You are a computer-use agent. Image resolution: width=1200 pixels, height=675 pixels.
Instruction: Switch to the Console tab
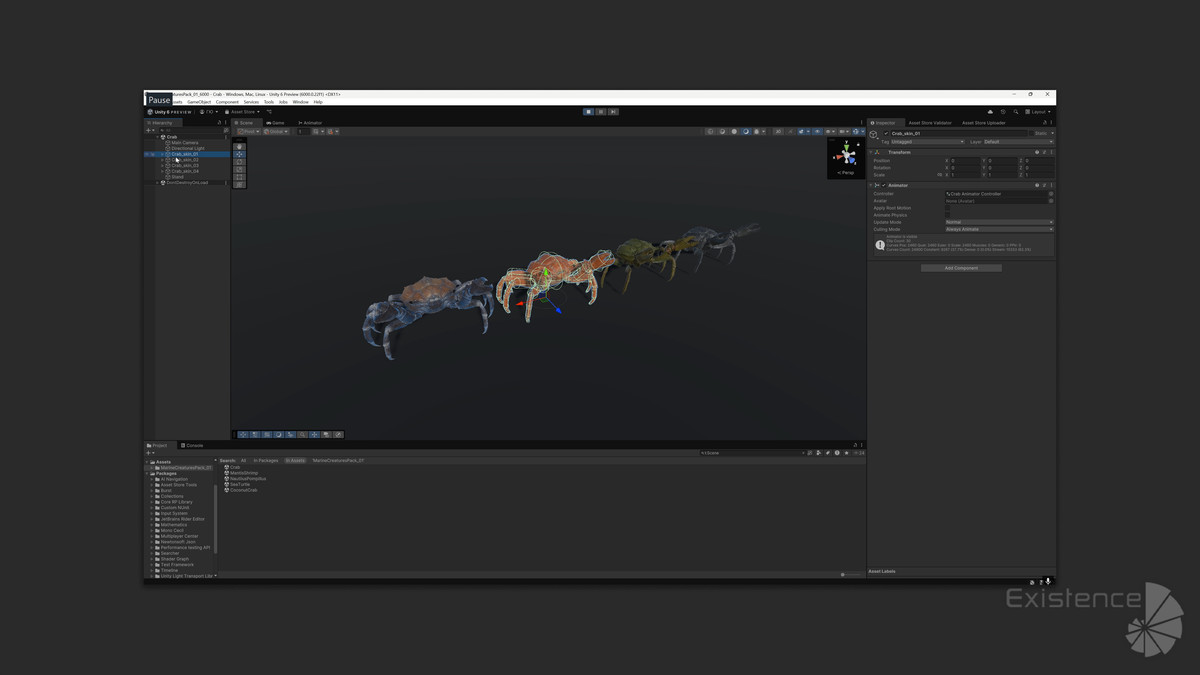(x=192, y=445)
